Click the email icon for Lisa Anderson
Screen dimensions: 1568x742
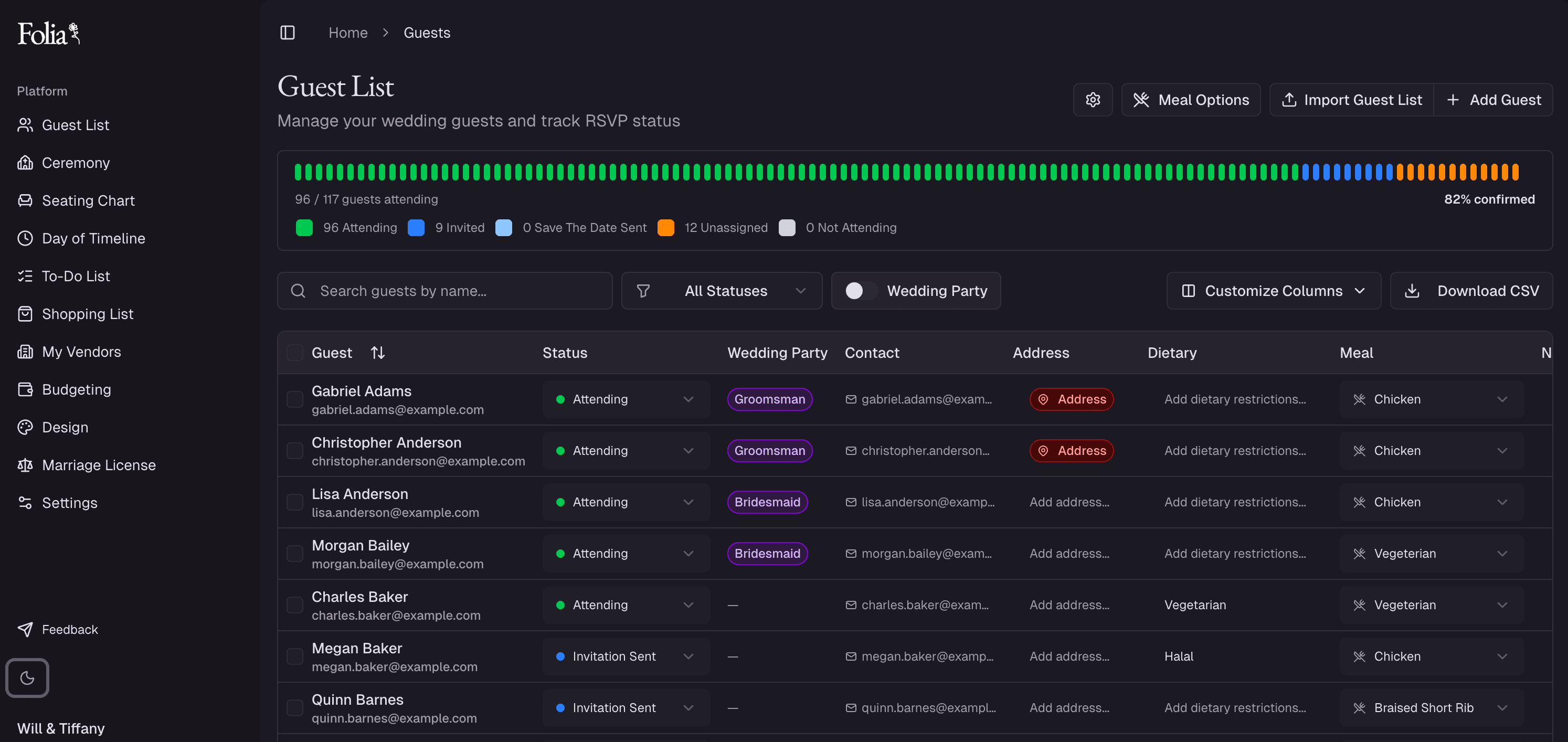tap(850, 502)
